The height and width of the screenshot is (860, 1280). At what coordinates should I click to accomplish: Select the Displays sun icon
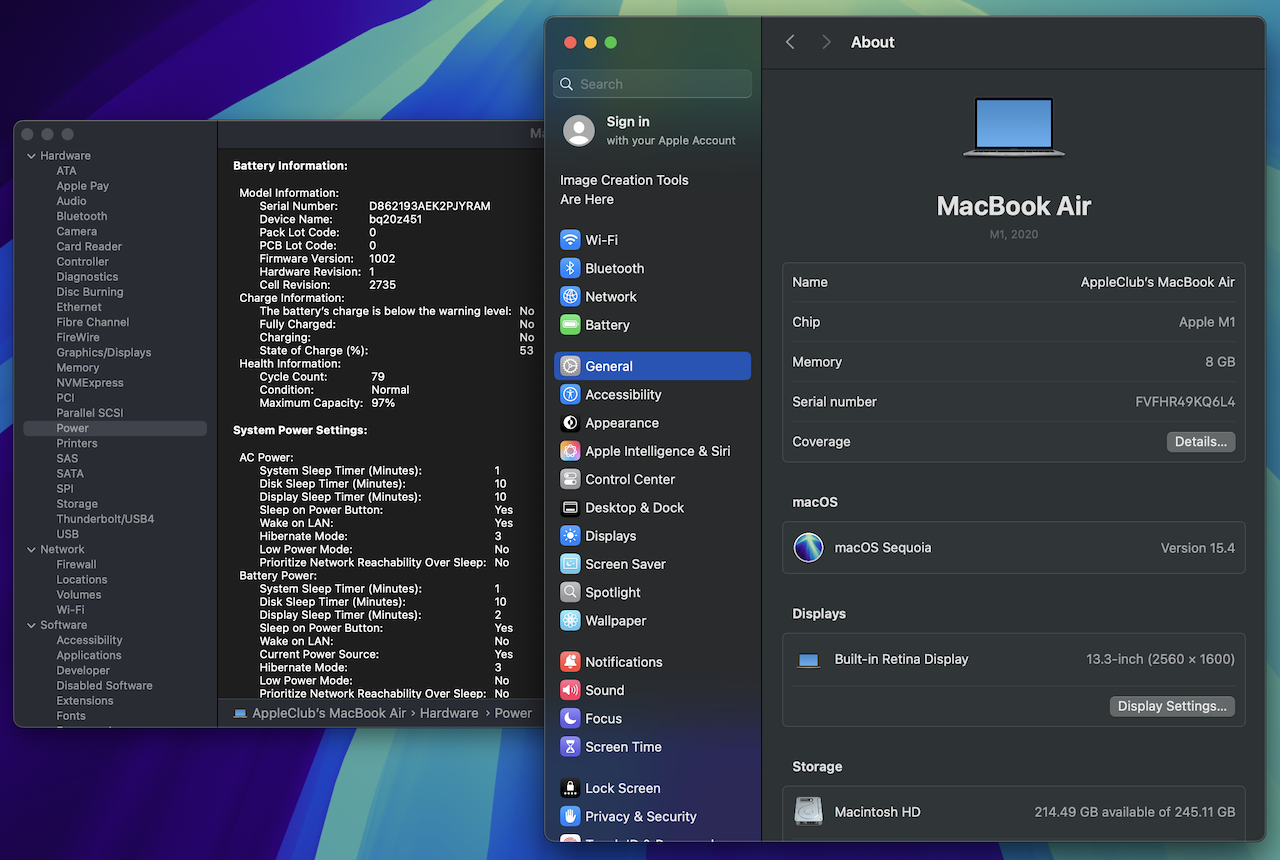tap(570, 536)
